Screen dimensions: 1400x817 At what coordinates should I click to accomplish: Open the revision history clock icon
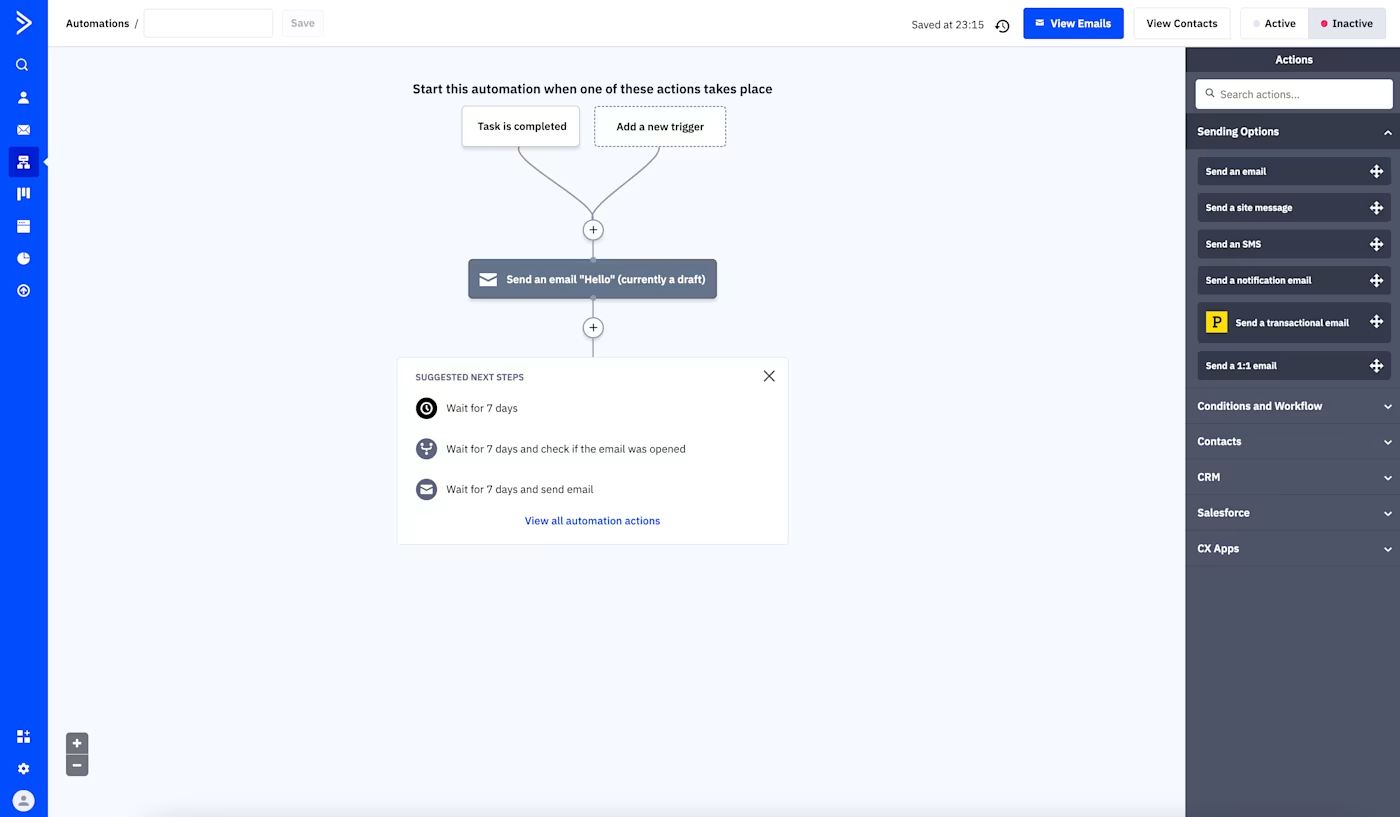click(x=1002, y=25)
